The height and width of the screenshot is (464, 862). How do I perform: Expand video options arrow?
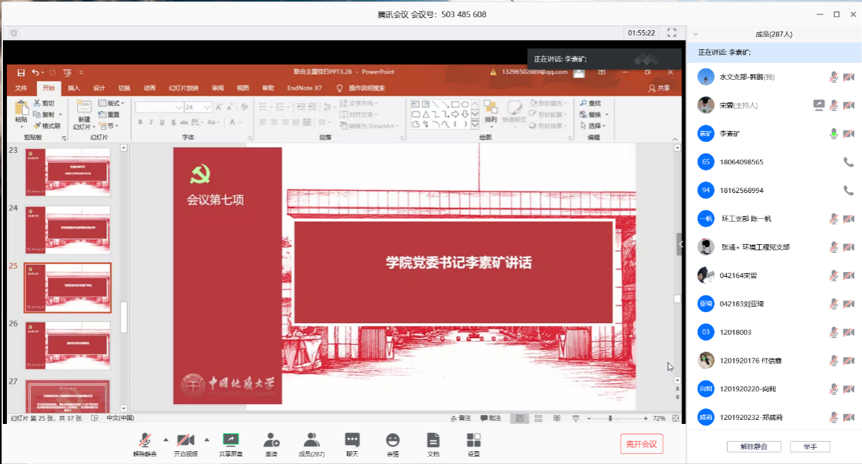click(207, 439)
